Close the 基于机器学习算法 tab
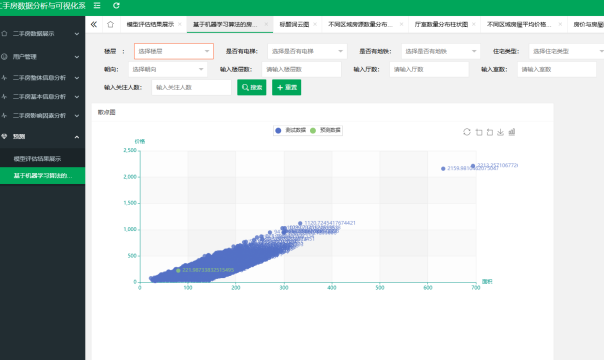 (266, 24)
